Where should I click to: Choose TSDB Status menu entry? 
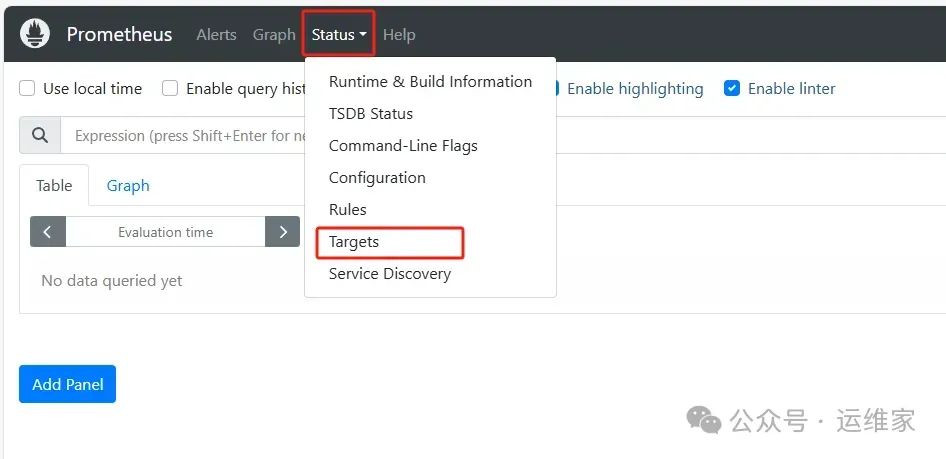pyautogui.click(x=371, y=114)
